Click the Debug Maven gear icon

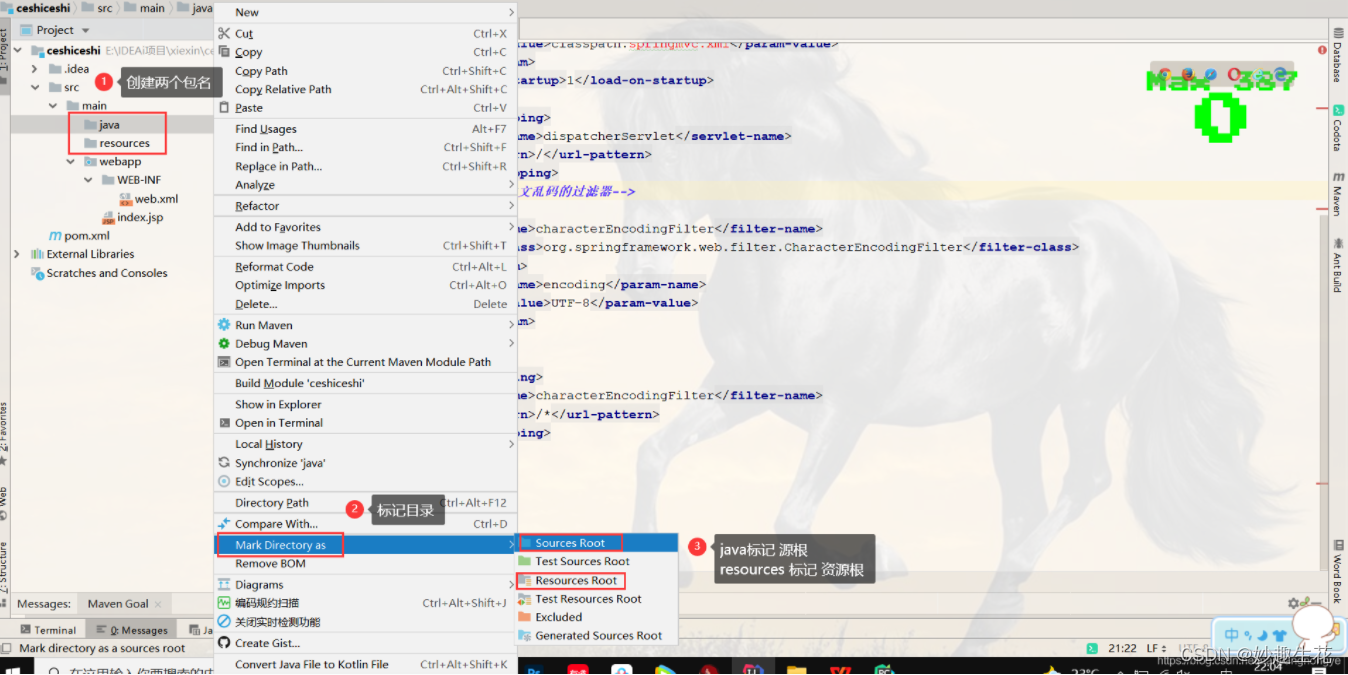point(224,343)
